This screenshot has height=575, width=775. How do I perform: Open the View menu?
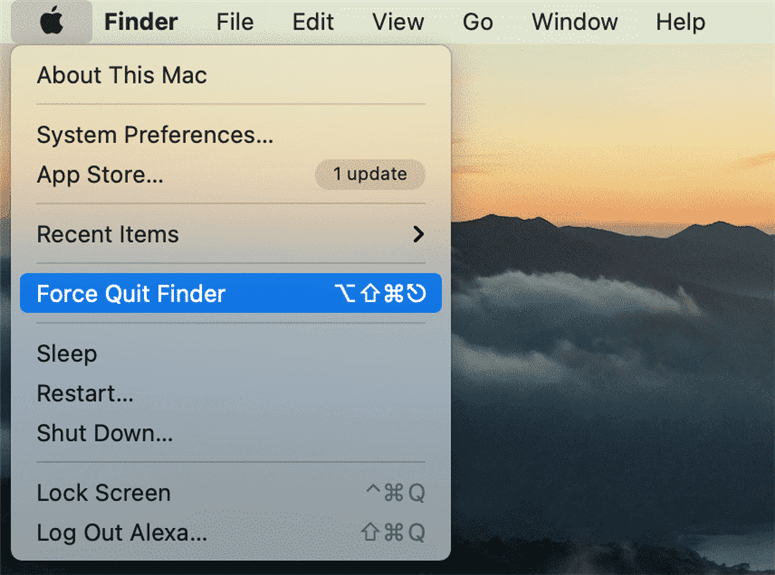pyautogui.click(x=398, y=22)
